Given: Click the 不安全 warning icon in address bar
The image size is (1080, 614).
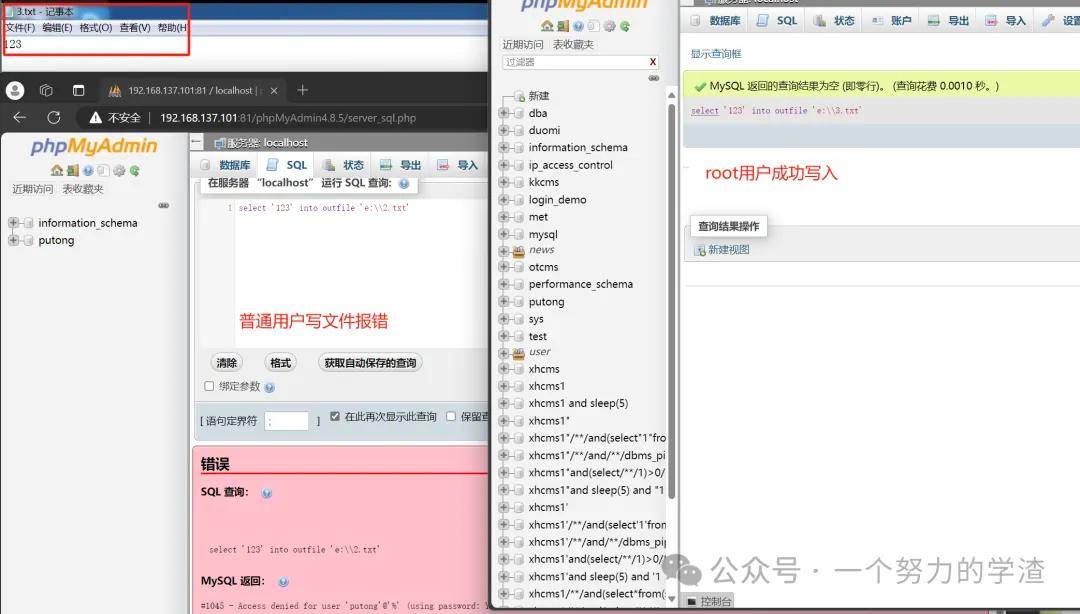Looking at the screenshot, I should 96,118.
